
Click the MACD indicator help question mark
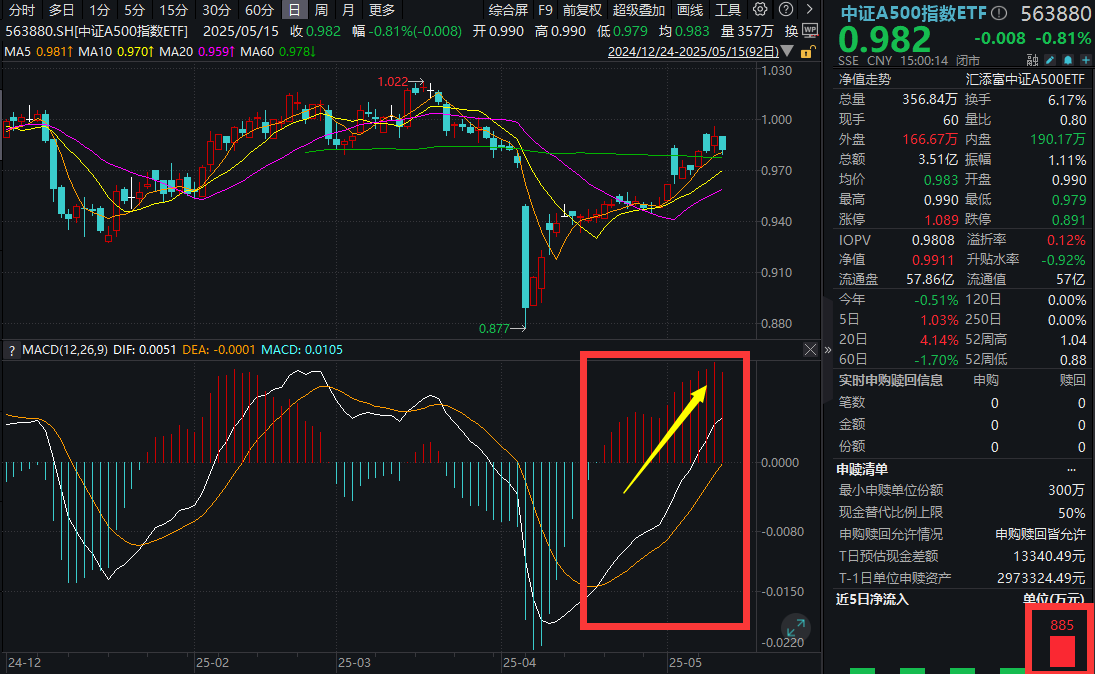[x=12, y=350]
